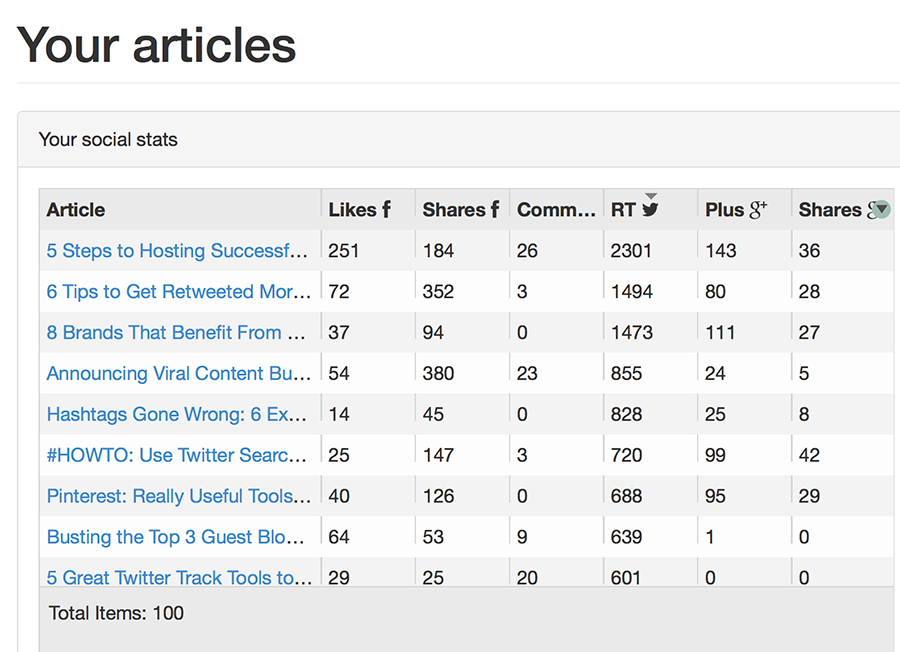This screenshot has width=900, height=652.
Task: Click the descending sort arrow above RT
Action: (651, 196)
